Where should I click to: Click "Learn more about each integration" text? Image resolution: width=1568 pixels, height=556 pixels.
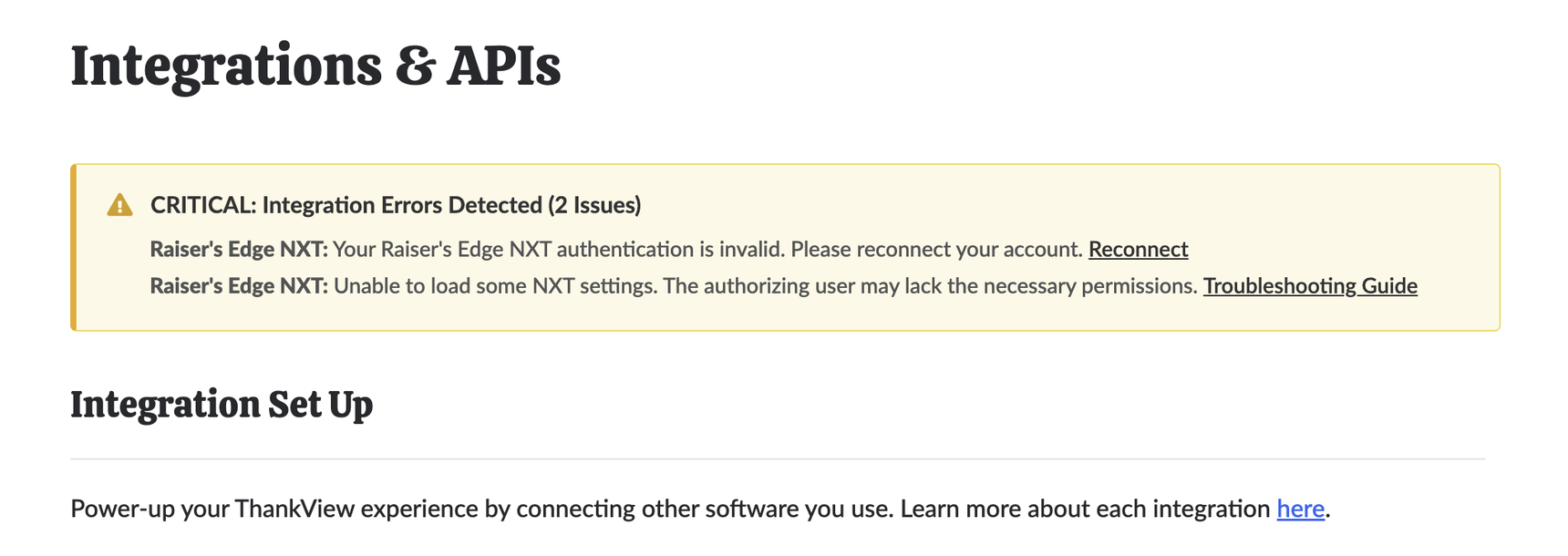pyautogui.click(x=1085, y=508)
